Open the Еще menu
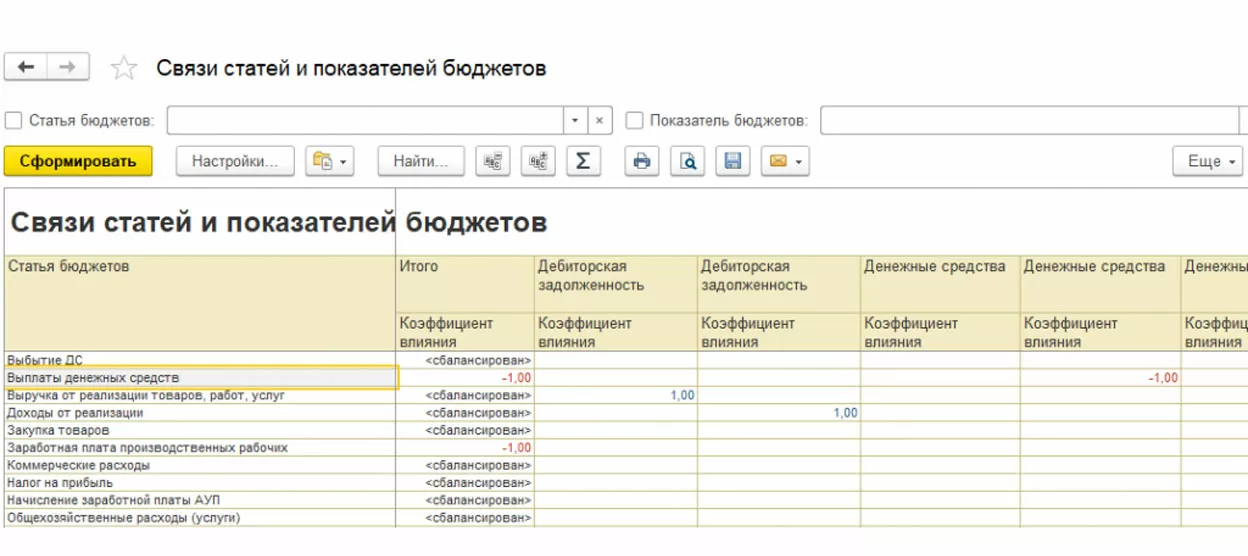 (x=1208, y=161)
